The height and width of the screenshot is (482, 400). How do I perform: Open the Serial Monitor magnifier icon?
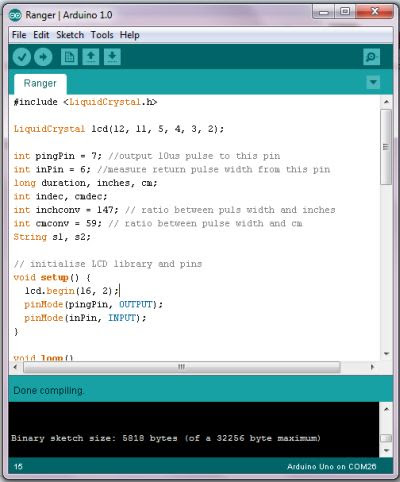pyautogui.click(x=371, y=57)
